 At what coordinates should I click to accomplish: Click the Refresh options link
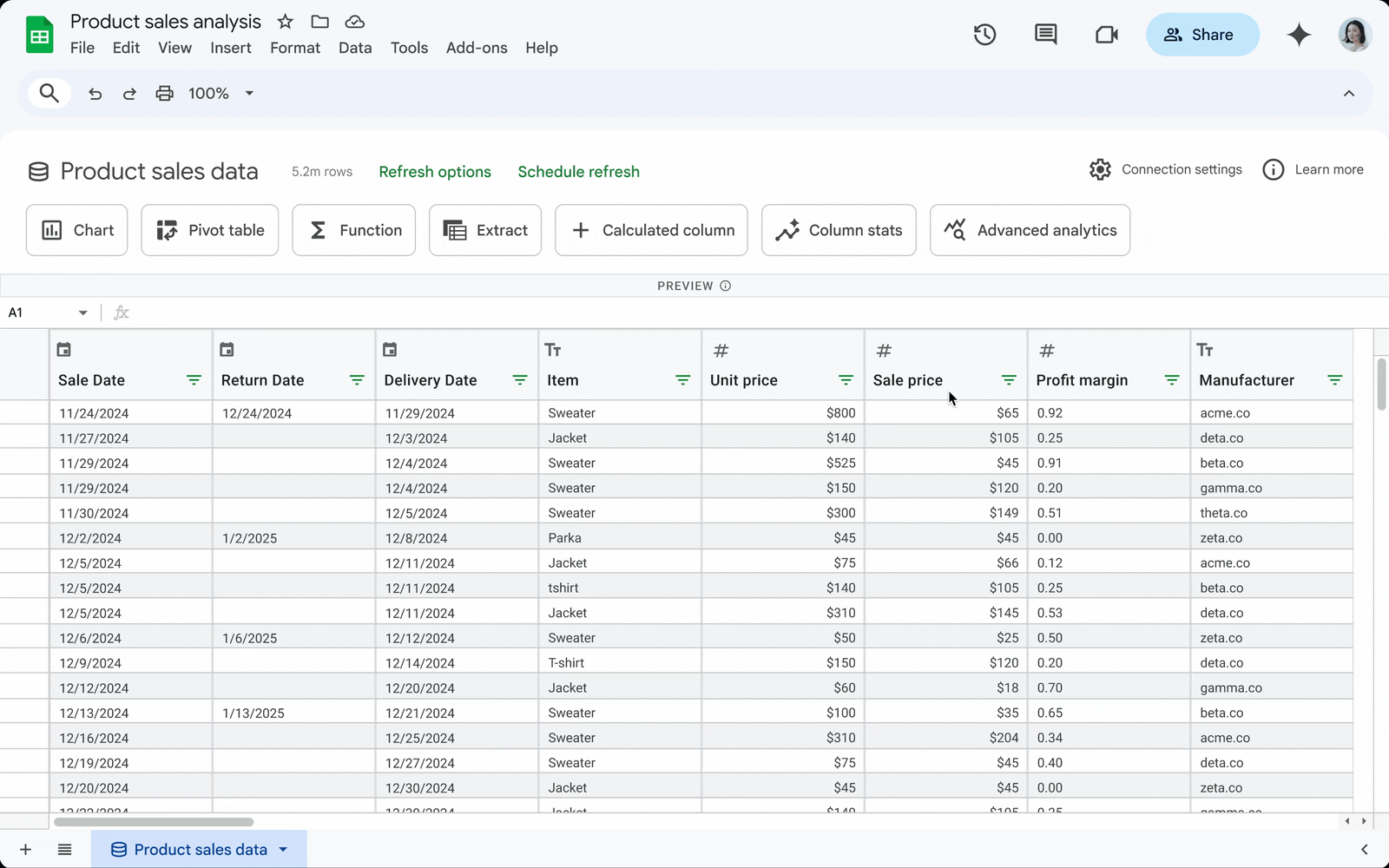(x=435, y=171)
